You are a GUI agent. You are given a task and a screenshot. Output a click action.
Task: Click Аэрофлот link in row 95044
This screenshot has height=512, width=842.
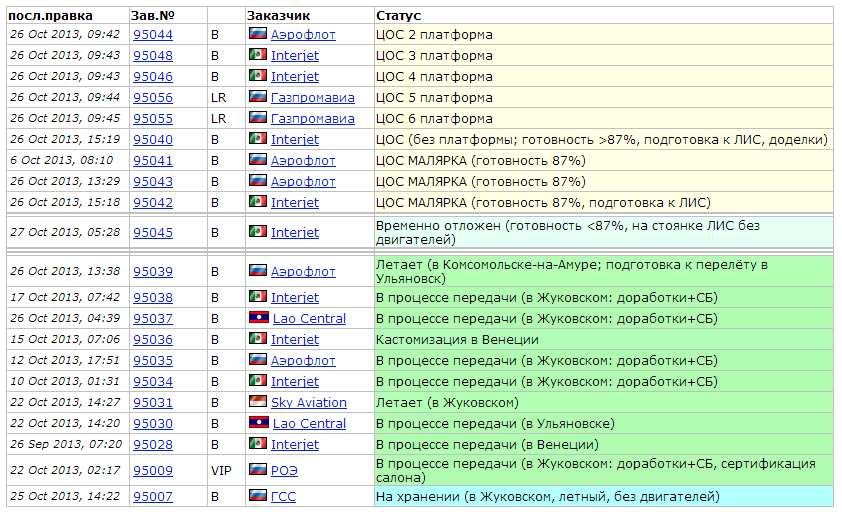pos(303,35)
